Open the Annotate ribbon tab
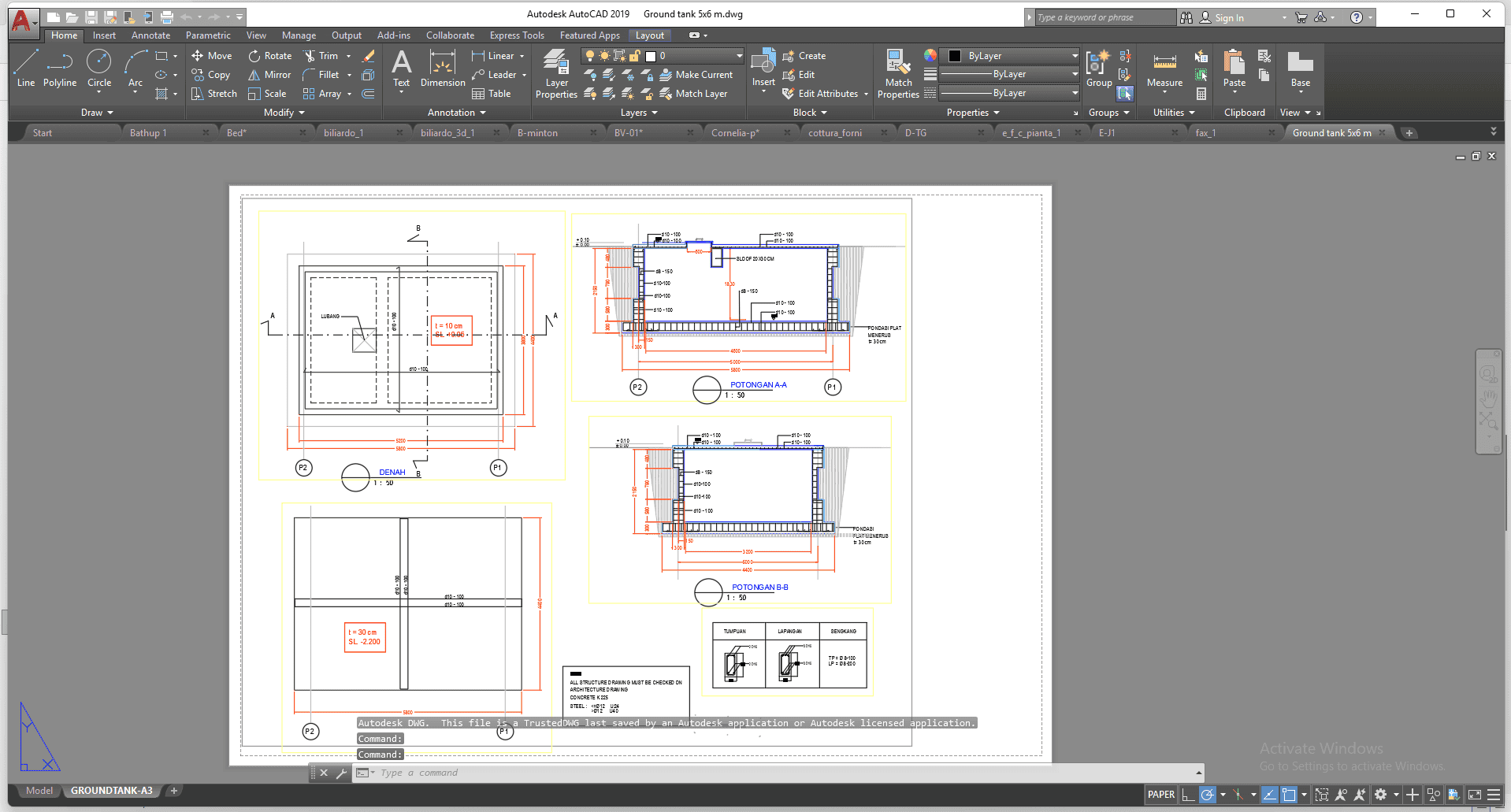This screenshot has width=1511, height=812. 150,35
